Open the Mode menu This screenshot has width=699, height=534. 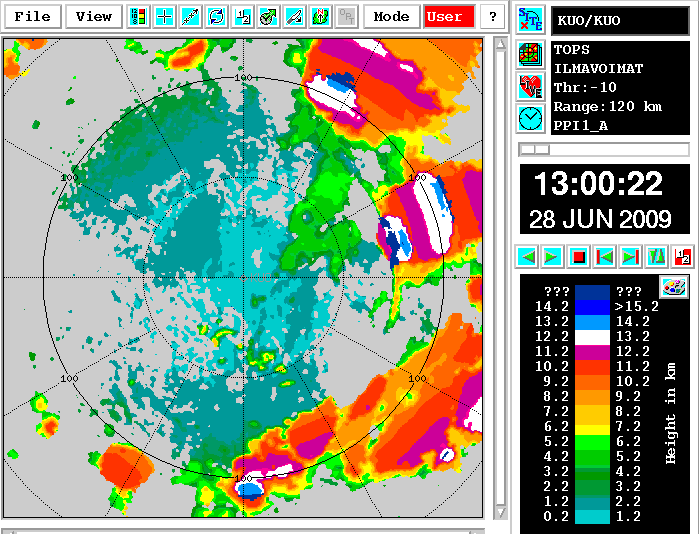pyautogui.click(x=391, y=17)
